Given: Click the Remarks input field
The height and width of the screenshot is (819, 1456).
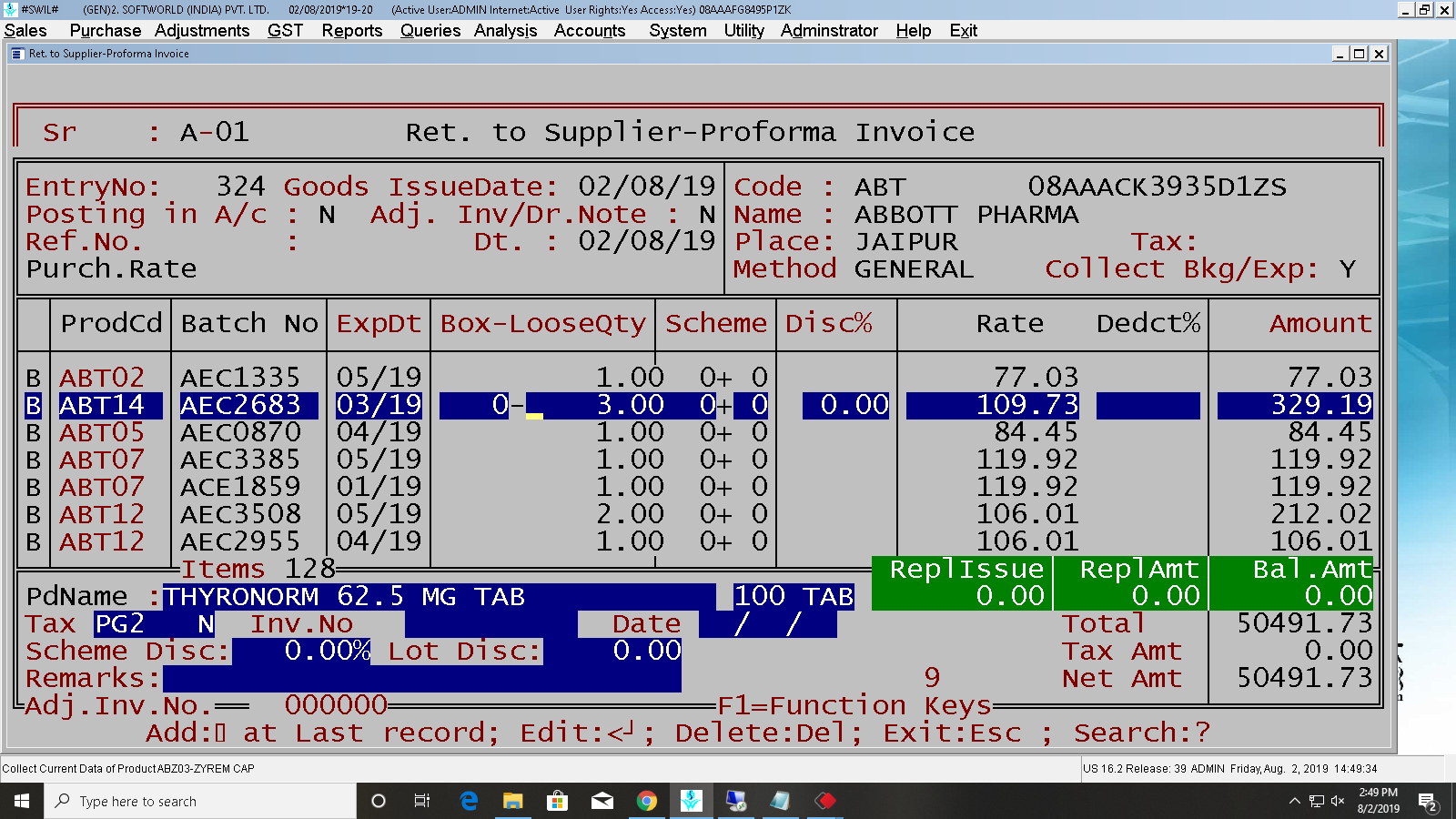Looking at the screenshot, I should pos(421,679).
